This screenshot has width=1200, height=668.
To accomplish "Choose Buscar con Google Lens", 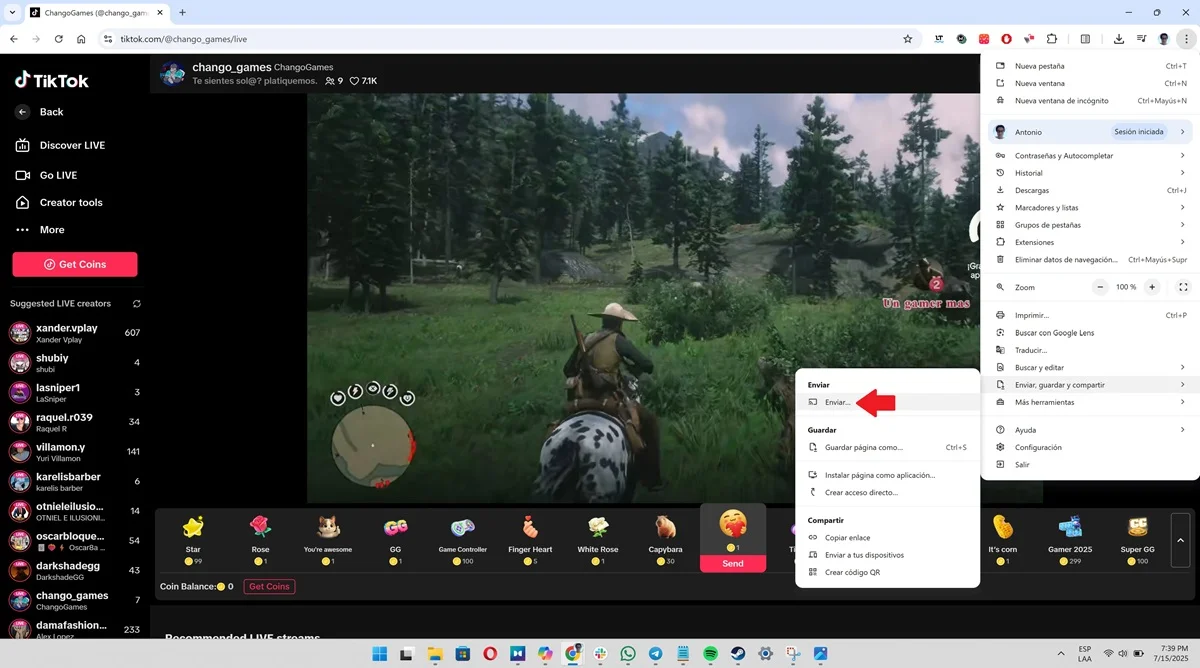I will pyautogui.click(x=1090, y=333).
